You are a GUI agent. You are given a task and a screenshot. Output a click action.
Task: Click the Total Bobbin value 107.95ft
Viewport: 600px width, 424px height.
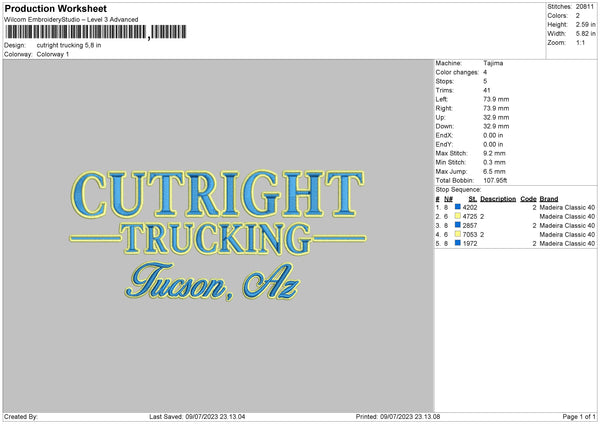click(x=495, y=181)
